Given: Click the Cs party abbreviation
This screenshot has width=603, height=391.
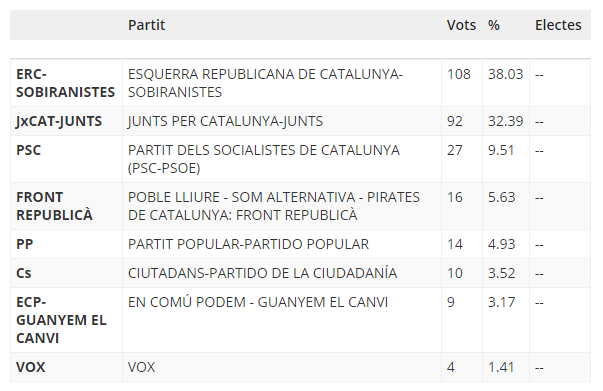Looking at the screenshot, I should pos(23,273).
